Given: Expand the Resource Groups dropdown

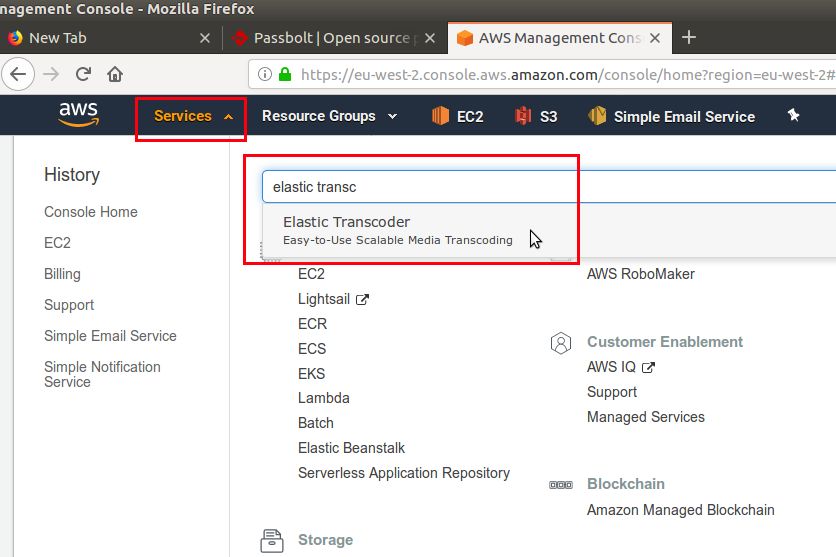Looking at the screenshot, I should coord(329,116).
